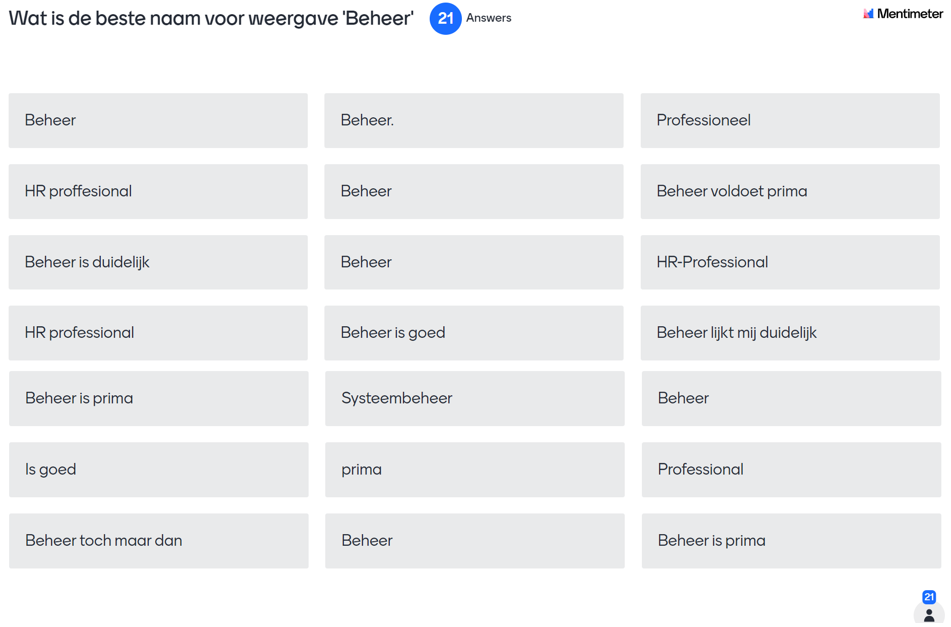The image size is (951, 627).
Task: Select the 'Is goed' answer card
Action: click(x=158, y=470)
